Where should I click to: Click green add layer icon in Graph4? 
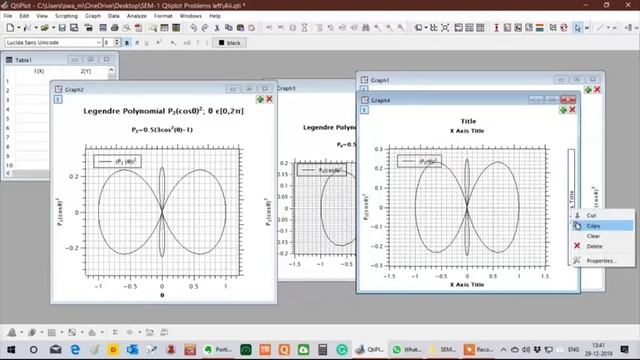[x=563, y=110]
